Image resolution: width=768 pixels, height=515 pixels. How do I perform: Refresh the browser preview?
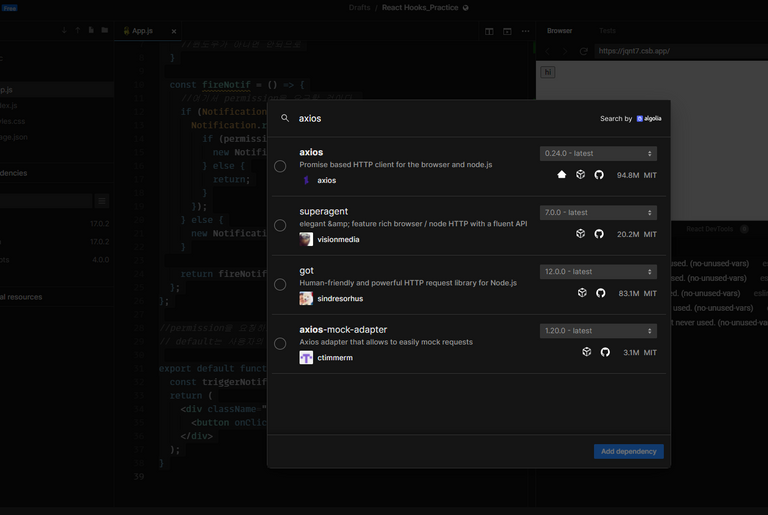tap(583, 51)
